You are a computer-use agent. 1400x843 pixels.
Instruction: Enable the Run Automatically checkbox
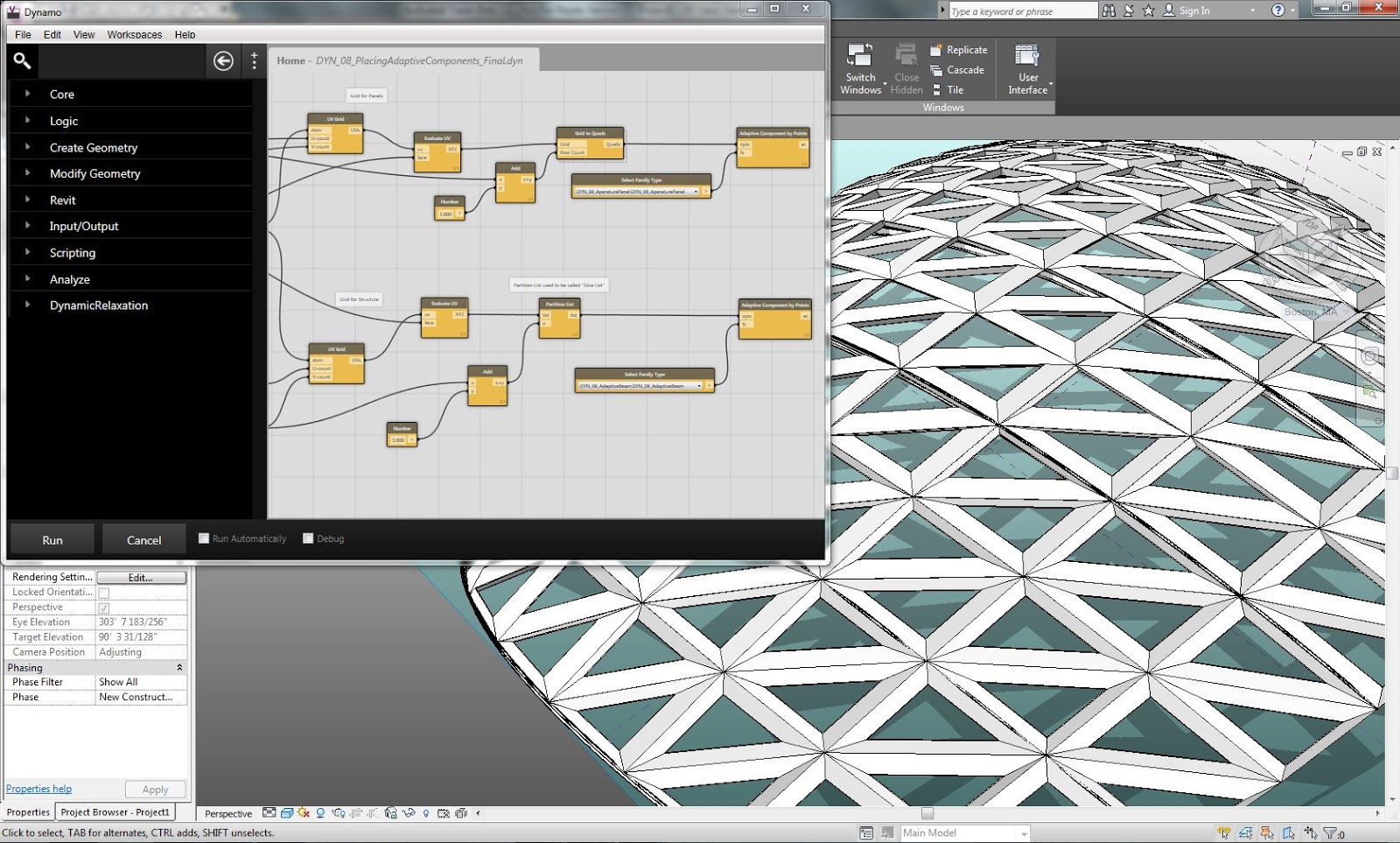[x=203, y=537]
